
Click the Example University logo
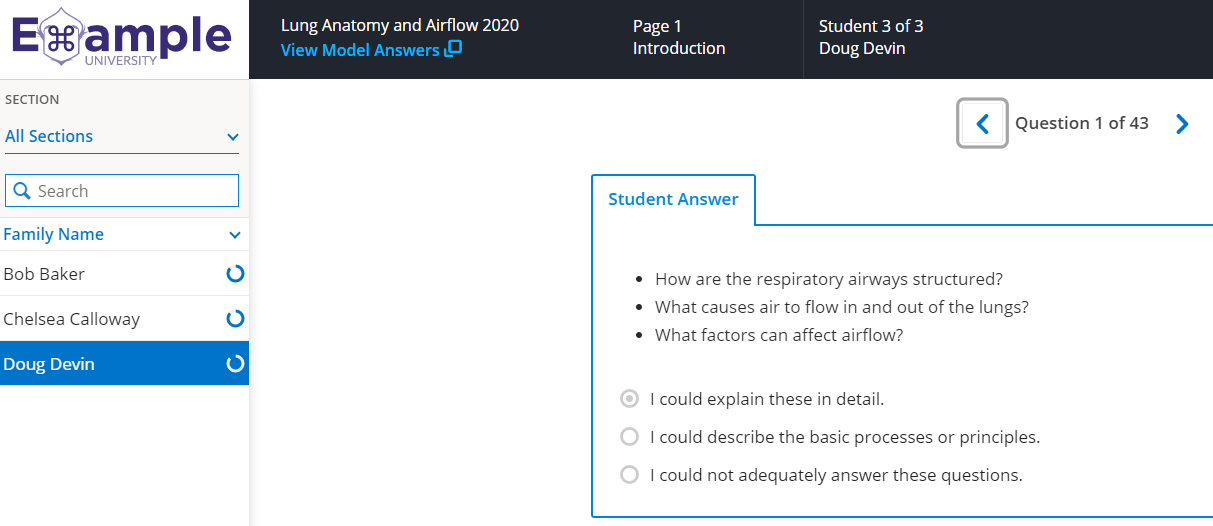pos(121,39)
